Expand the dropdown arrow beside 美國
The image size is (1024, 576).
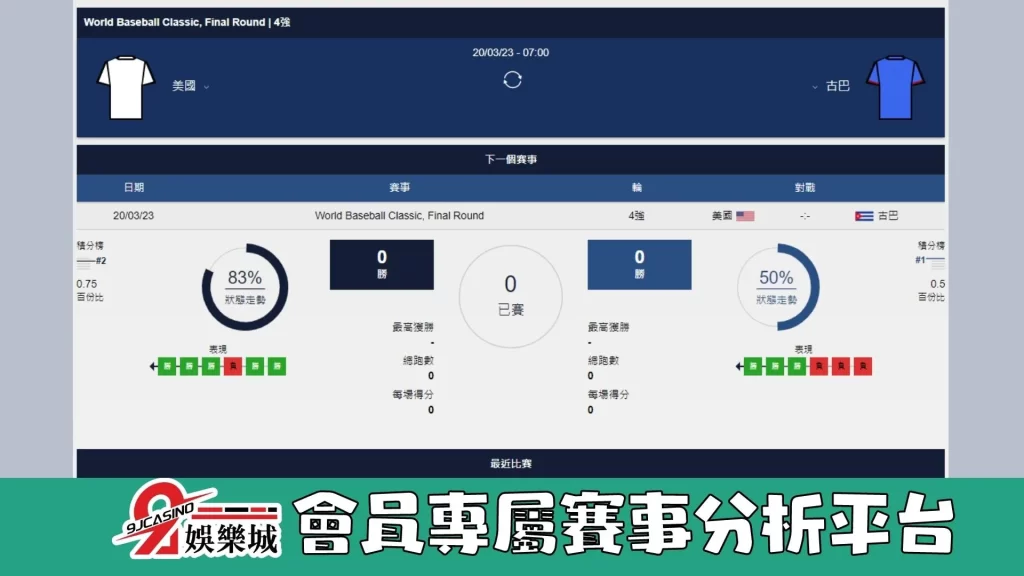click(x=207, y=88)
